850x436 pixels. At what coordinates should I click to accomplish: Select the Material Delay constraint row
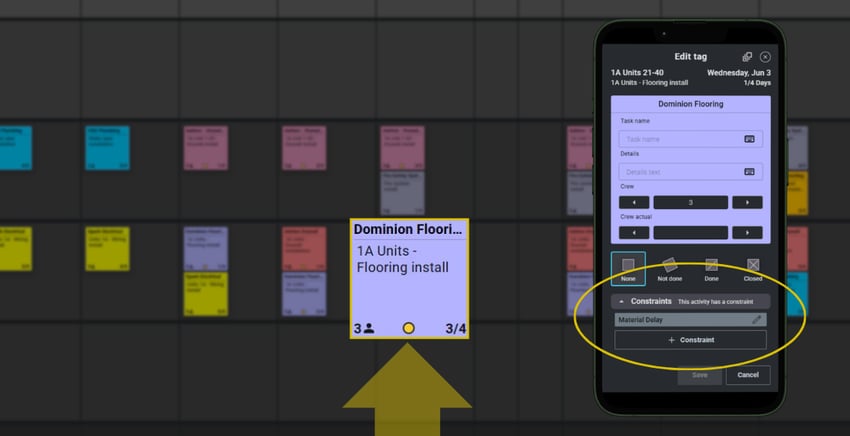[691, 320]
